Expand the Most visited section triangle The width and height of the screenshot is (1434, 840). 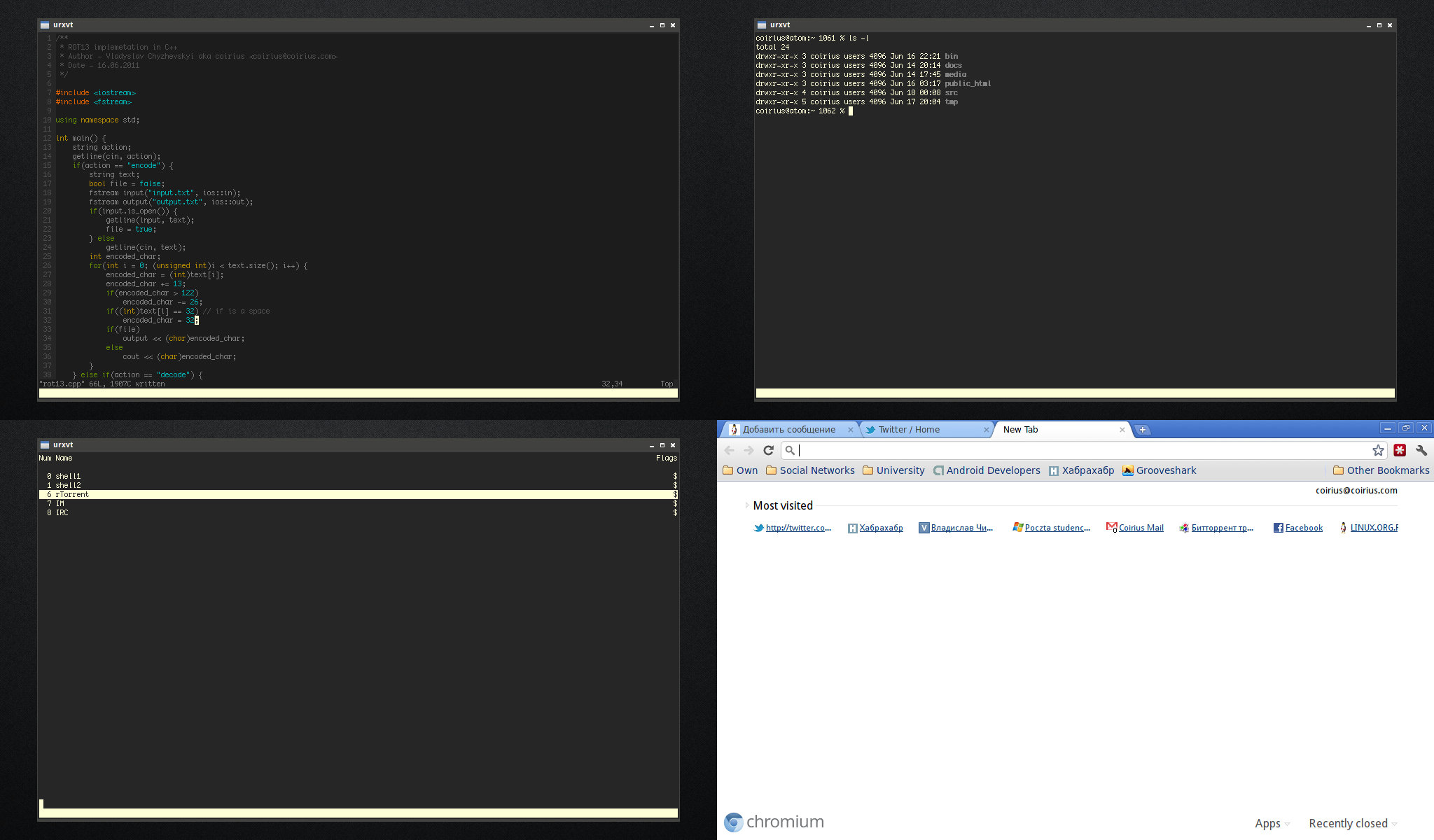coord(746,505)
